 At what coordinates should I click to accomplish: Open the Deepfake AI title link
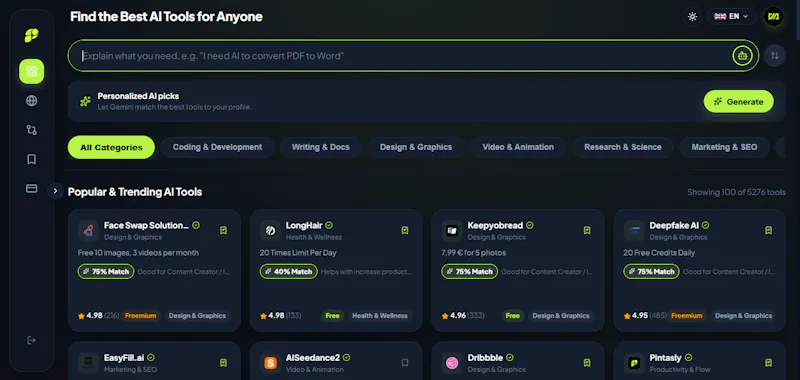674,225
